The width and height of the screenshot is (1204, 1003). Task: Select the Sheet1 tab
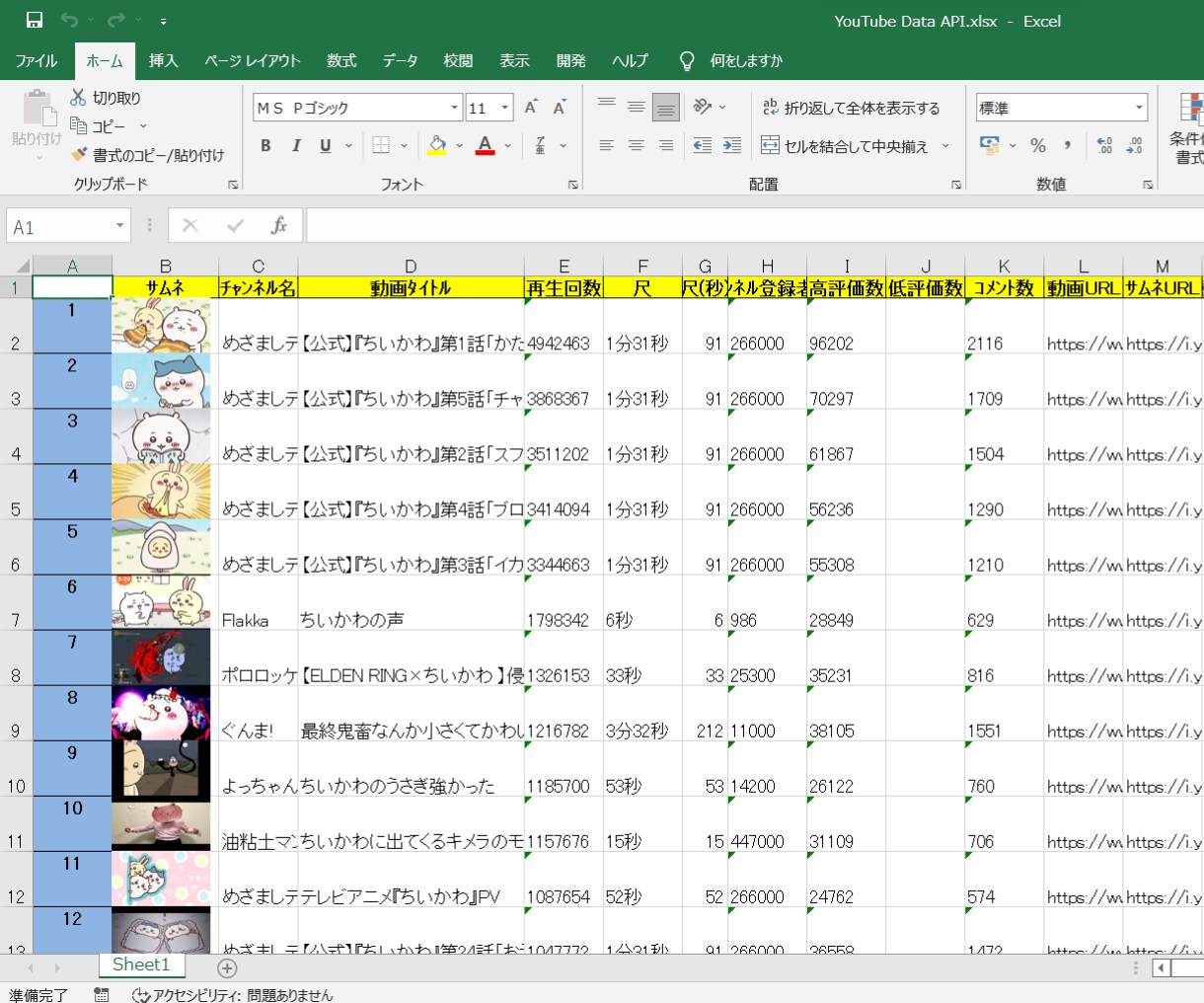click(141, 965)
